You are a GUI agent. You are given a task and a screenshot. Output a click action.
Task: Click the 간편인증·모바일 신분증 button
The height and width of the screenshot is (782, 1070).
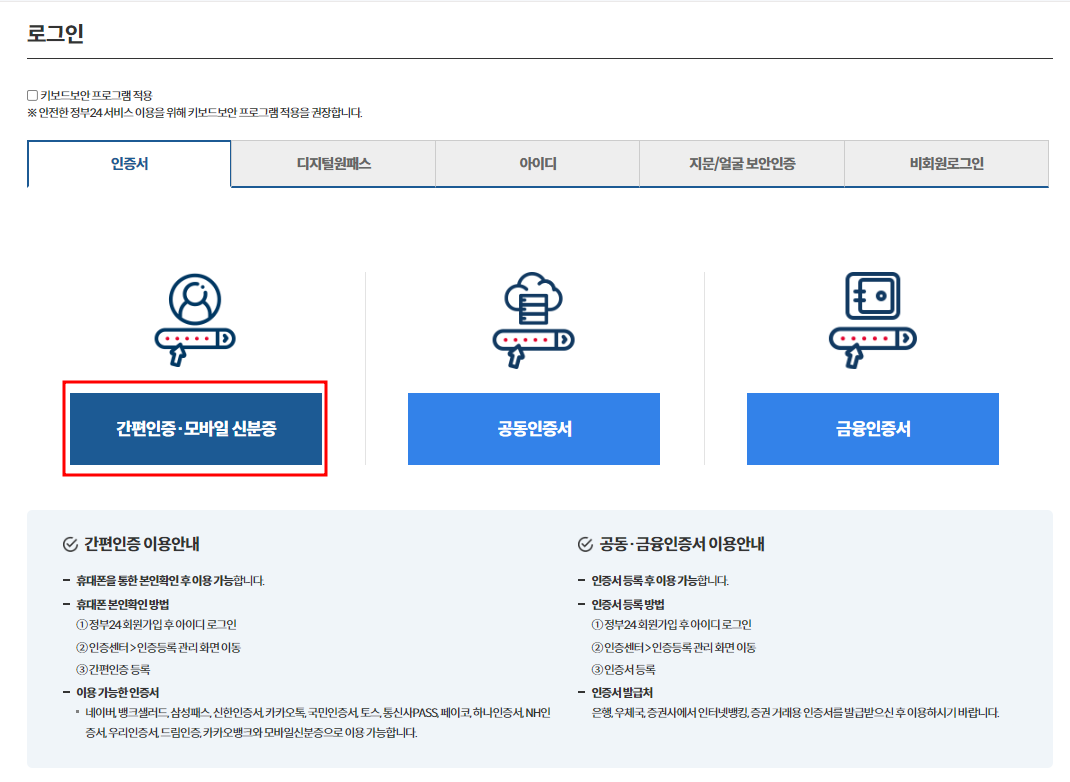[196, 431]
